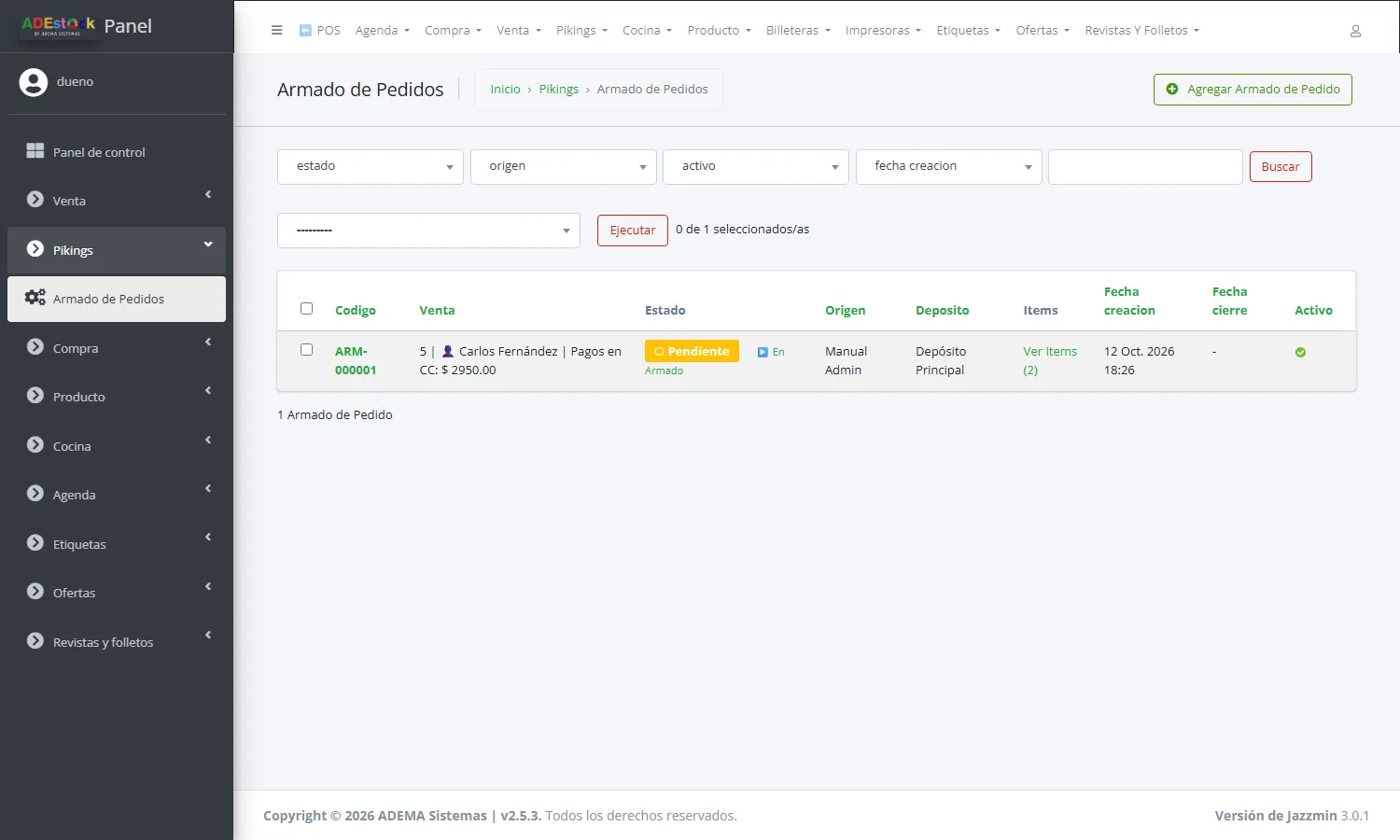Open the estado filter dropdown
The height and width of the screenshot is (840, 1400).
[x=371, y=167]
